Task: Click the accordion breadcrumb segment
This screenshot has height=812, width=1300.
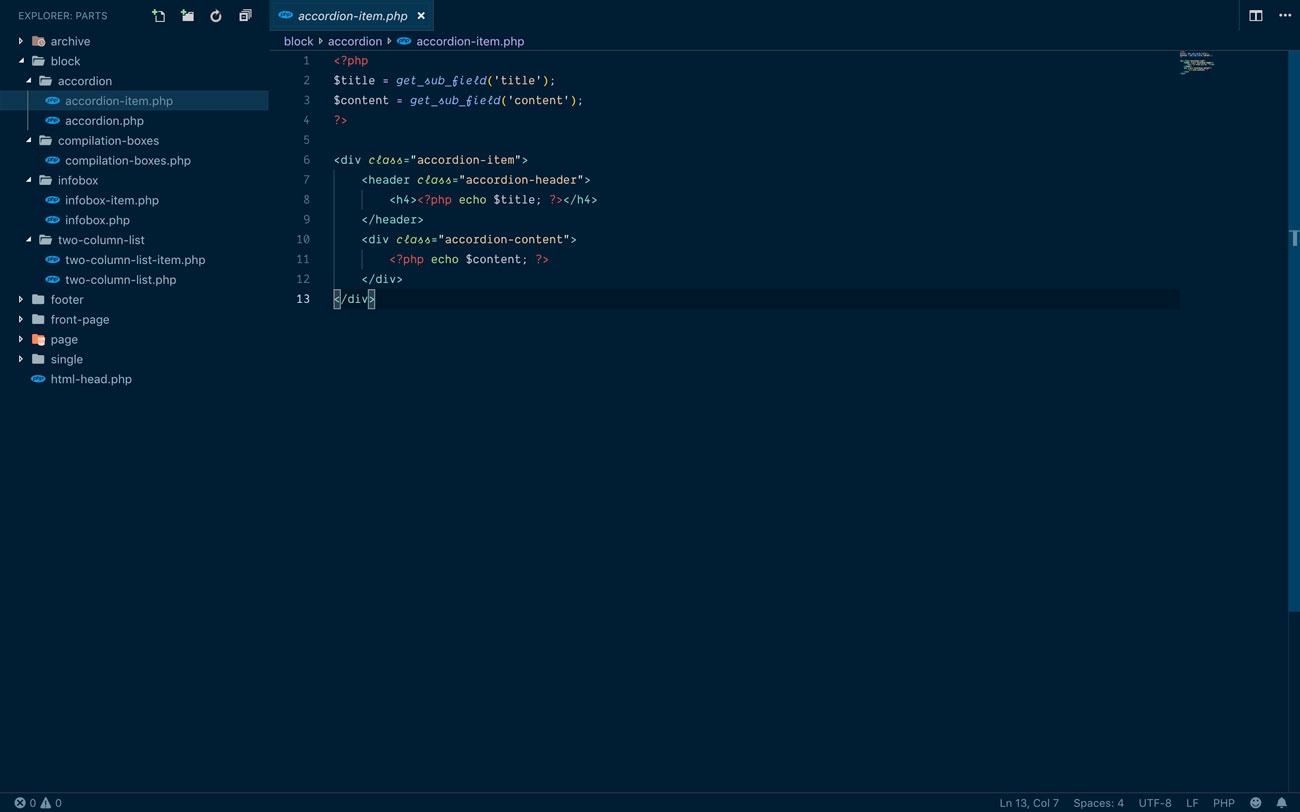Action: pyautogui.click(x=355, y=41)
